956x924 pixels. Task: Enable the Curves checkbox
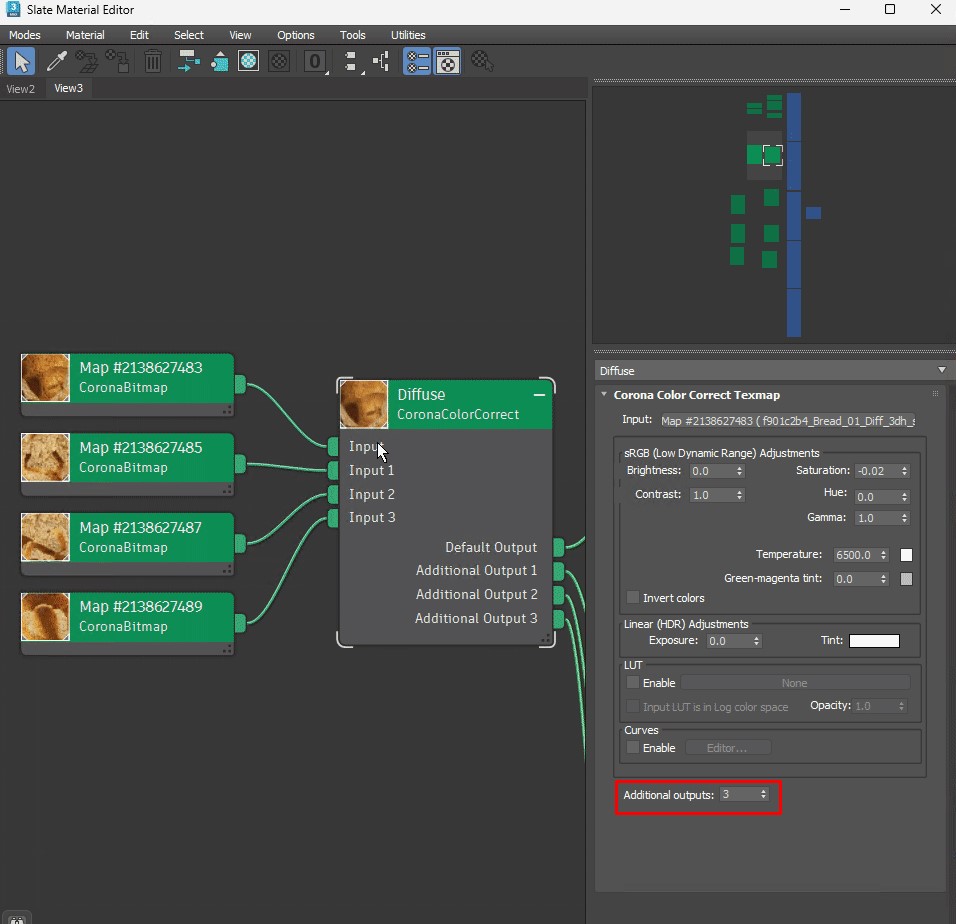coord(633,748)
